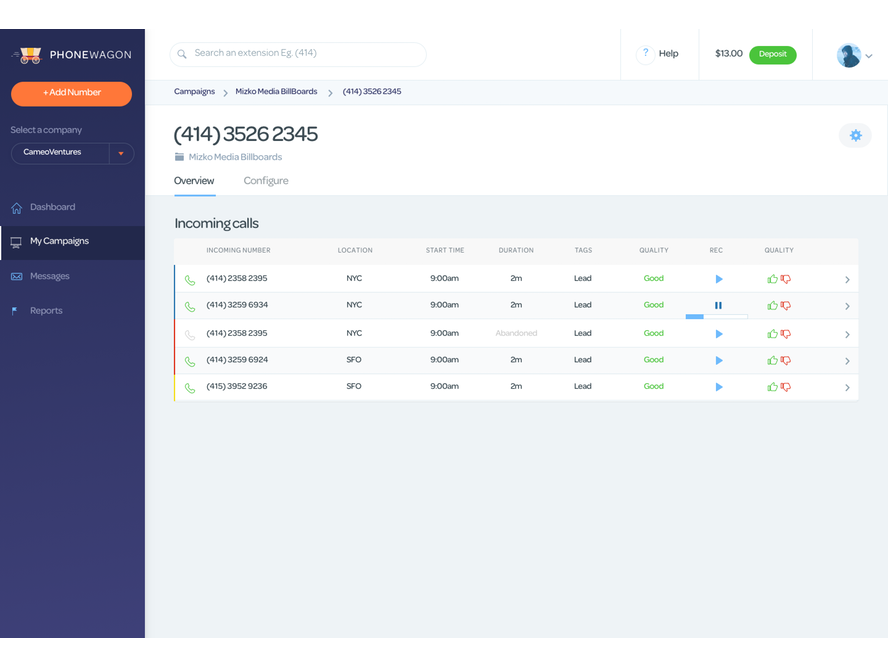
Task: Click the Messages envelope icon
Action: tap(16, 277)
